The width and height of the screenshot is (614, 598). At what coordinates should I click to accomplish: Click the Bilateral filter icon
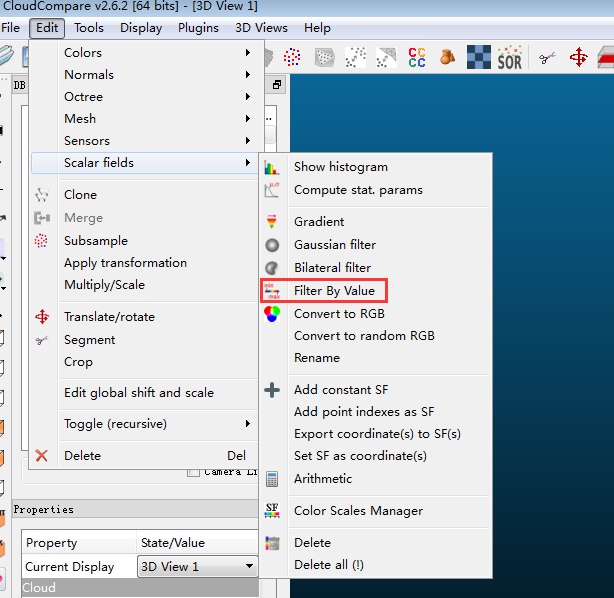pos(272,268)
